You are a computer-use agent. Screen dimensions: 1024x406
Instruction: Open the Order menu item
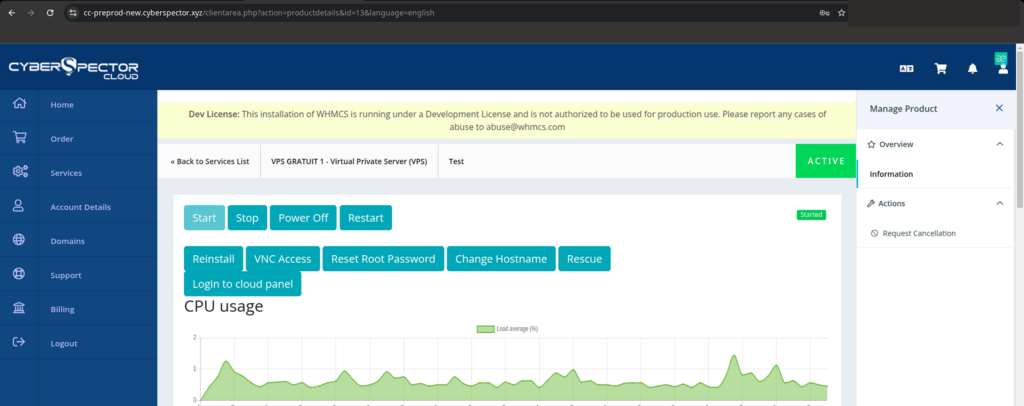click(62, 138)
